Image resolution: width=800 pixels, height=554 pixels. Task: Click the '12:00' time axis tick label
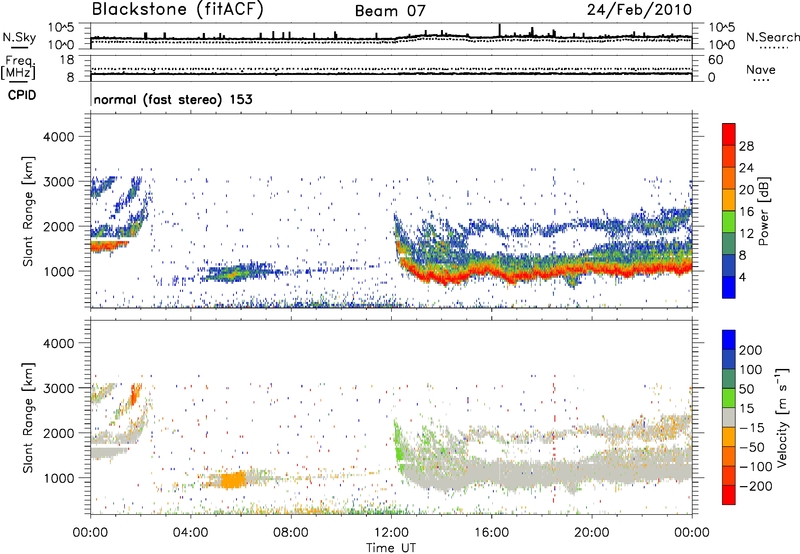pyautogui.click(x=391, y=533)
